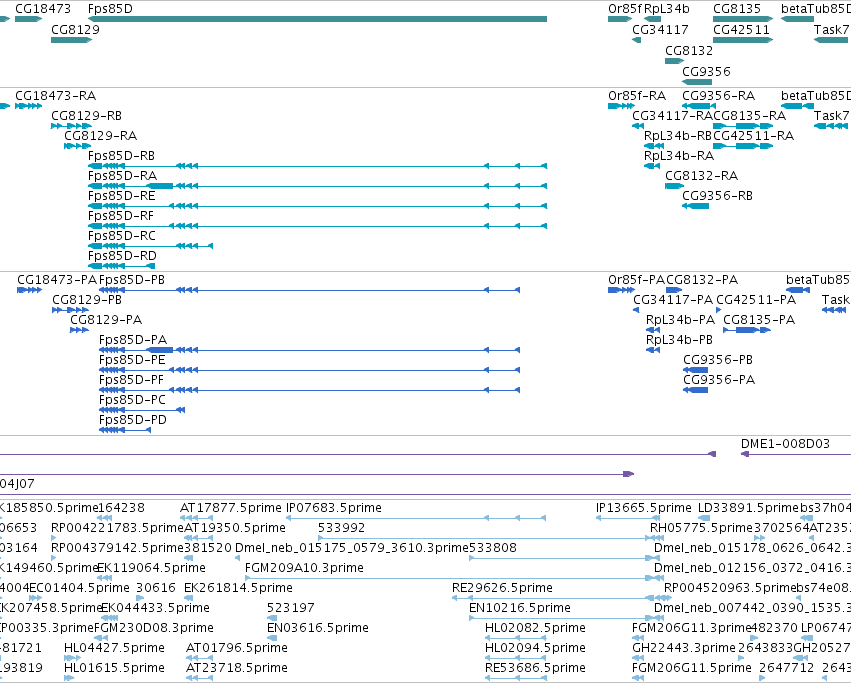Click EST GH22443.3prime

pos(684,648)
